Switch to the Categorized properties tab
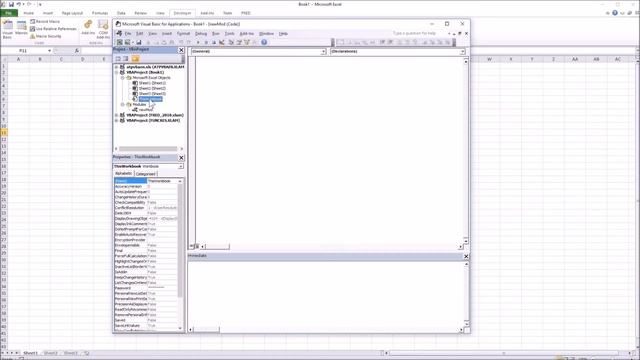This screenshot has width=640, height=360. pos(145,174)
